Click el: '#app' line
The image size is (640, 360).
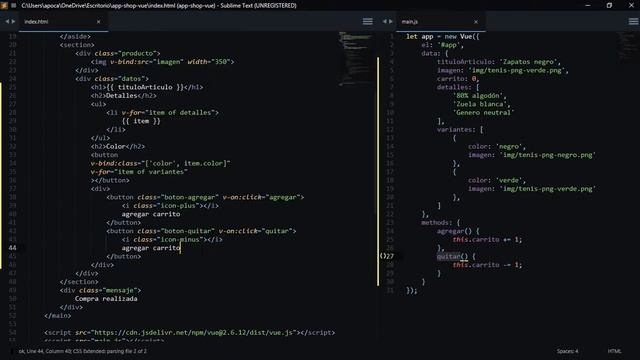point(442,45)
